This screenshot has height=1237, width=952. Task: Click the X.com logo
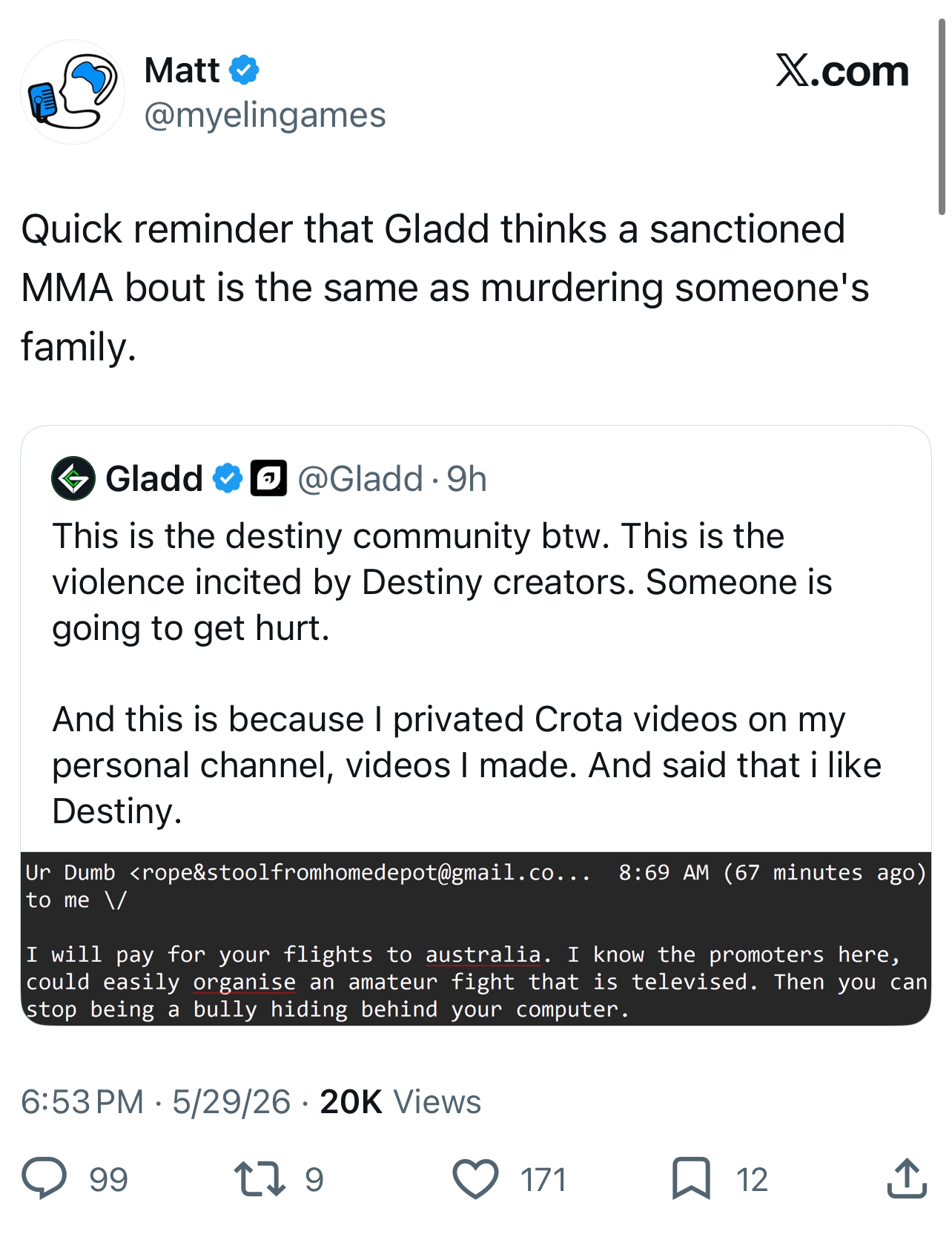(x=842, y=70)
